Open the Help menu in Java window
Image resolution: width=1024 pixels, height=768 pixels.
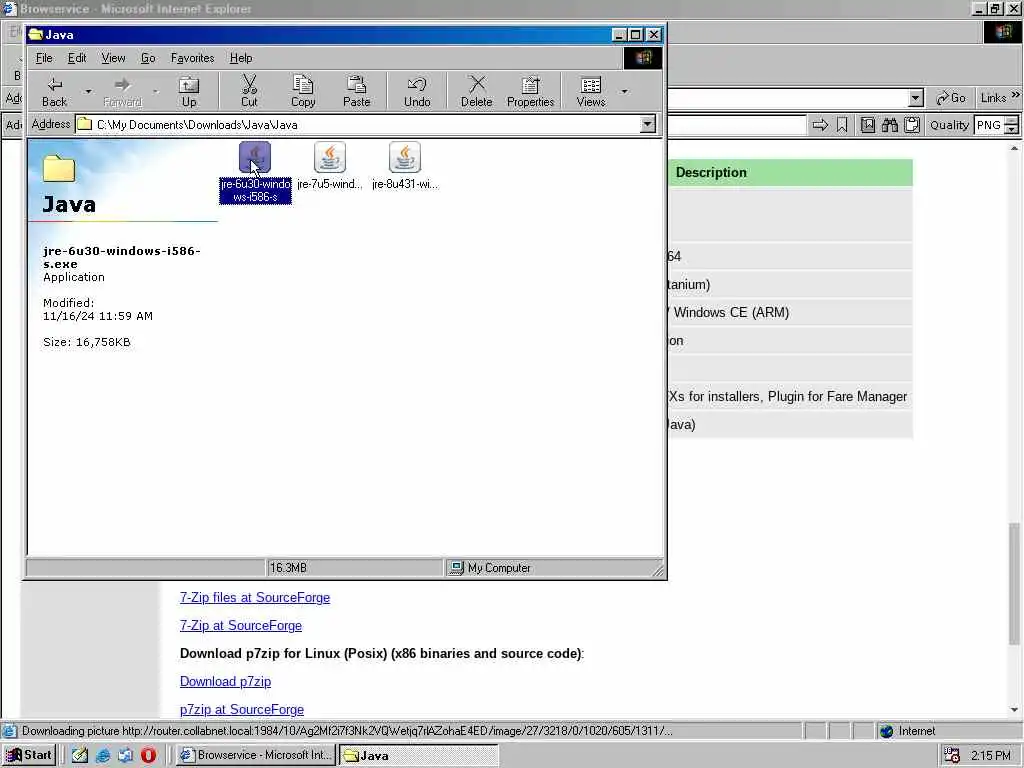point(240,58)
